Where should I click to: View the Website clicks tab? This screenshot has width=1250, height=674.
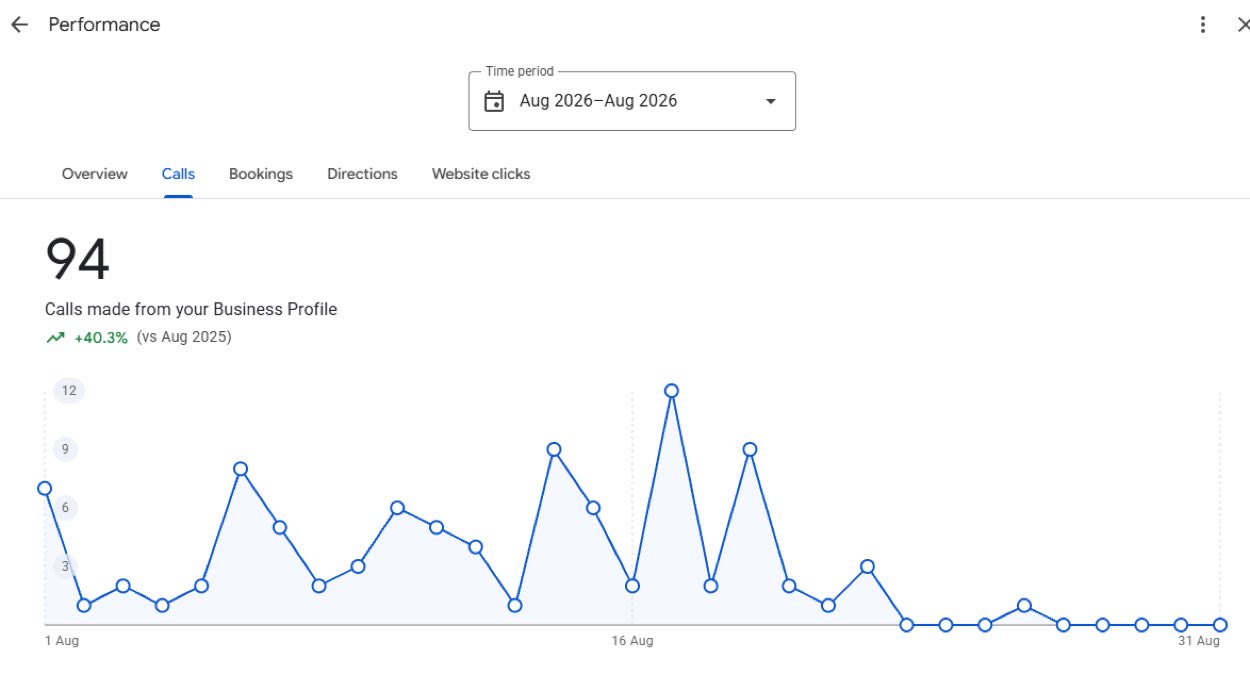pyautogui.click(x=481, y=174)
